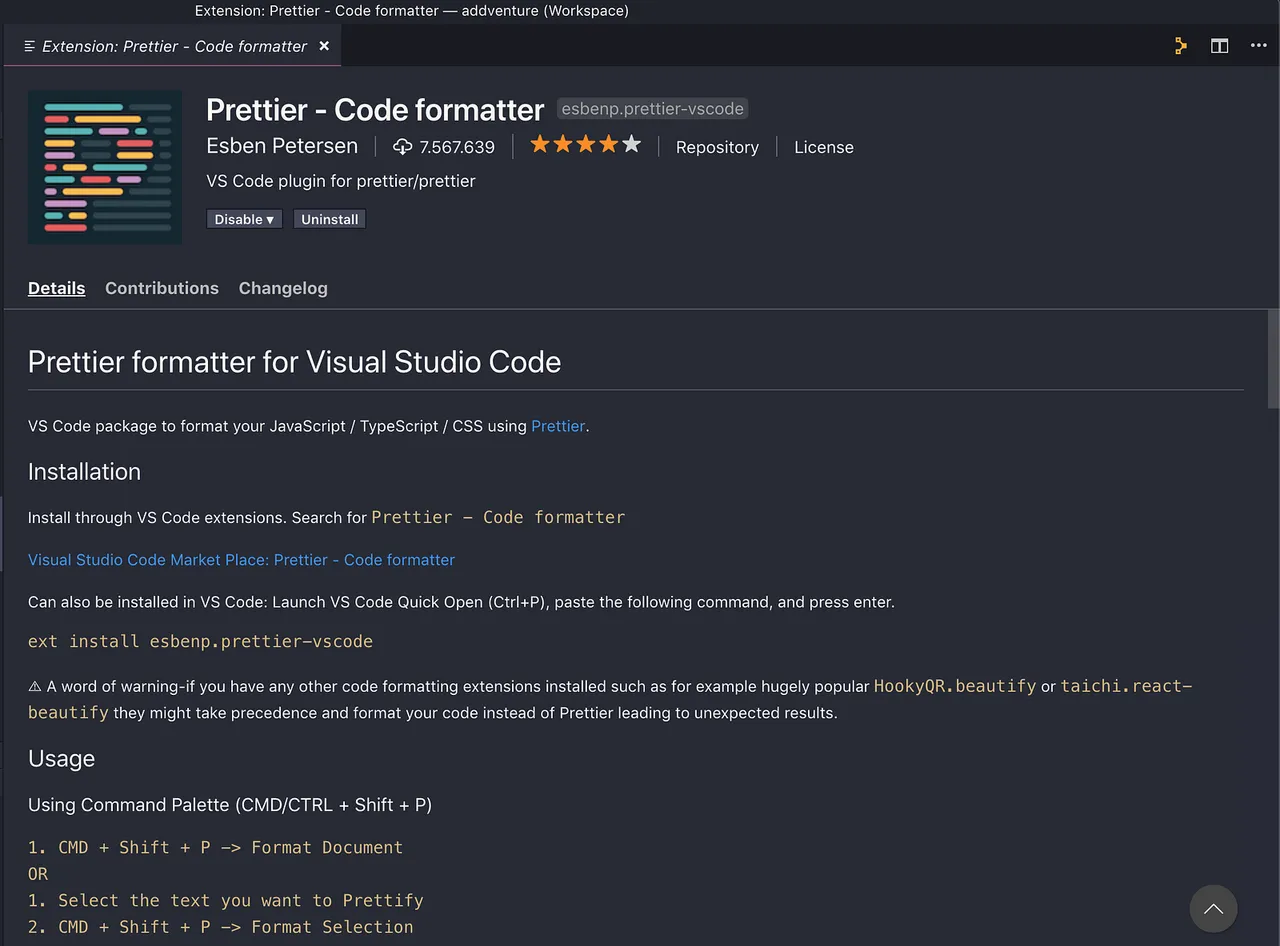1280x946 pixels.
Task: Click the 'Usage' heading
Action: [61, 759]
